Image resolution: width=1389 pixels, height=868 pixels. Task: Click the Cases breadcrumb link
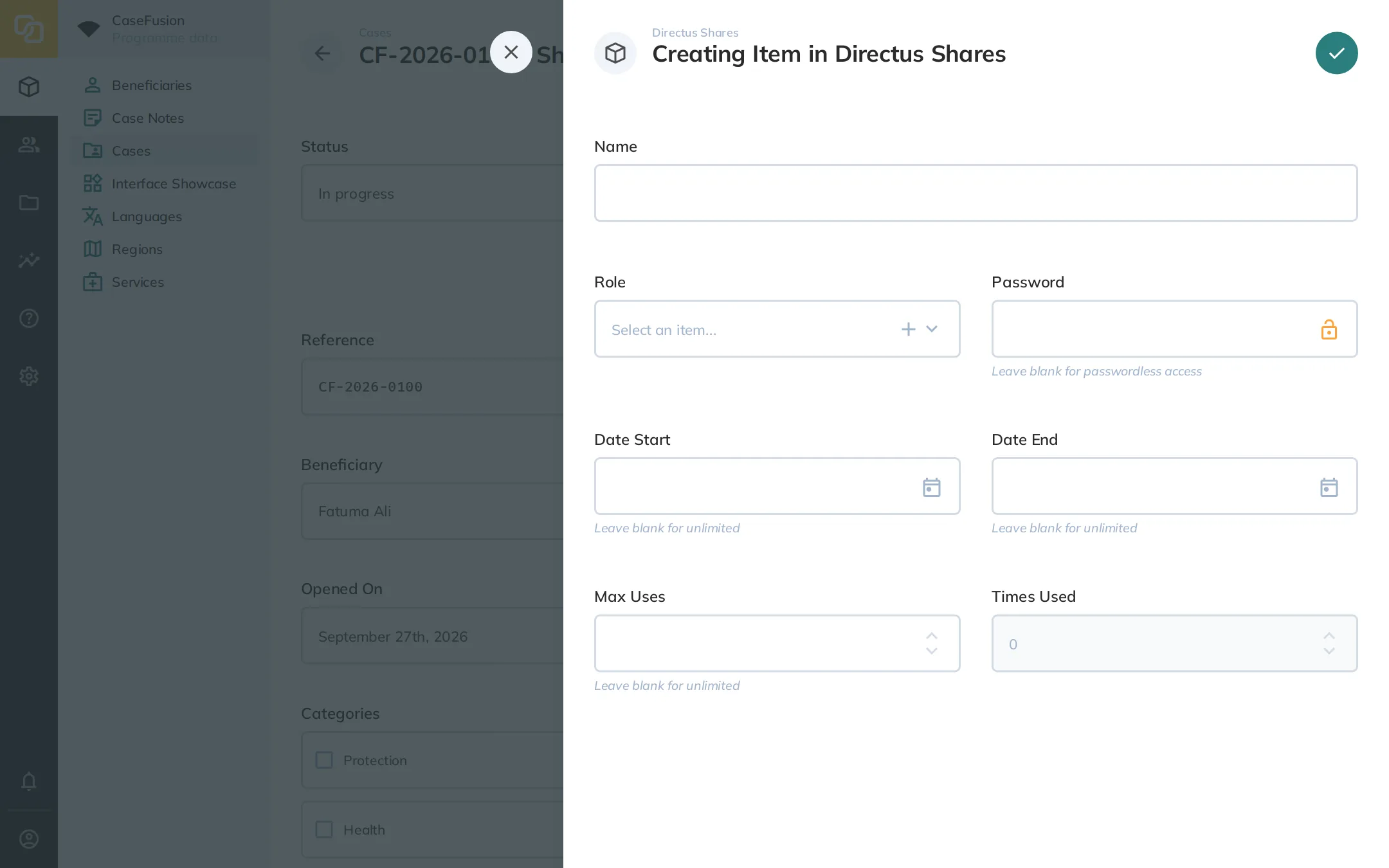375,33
